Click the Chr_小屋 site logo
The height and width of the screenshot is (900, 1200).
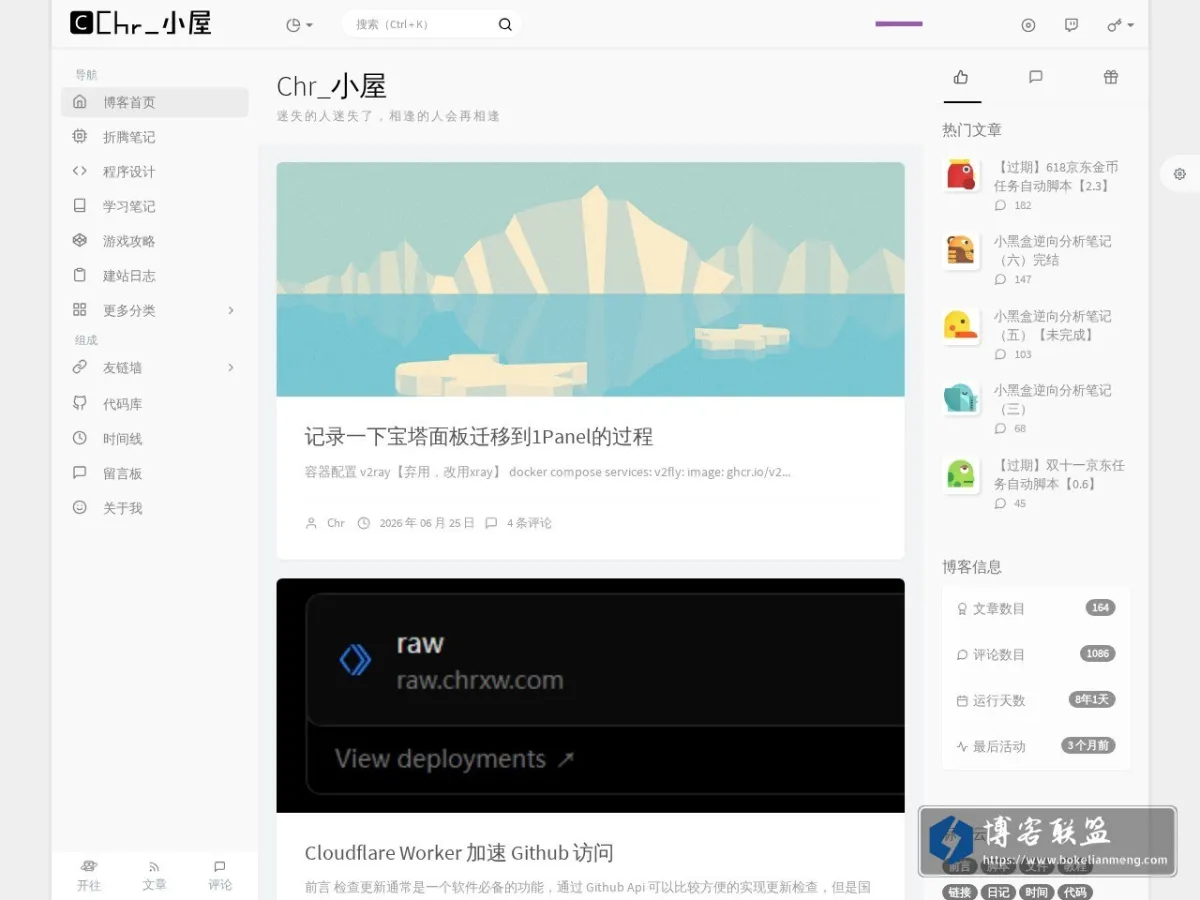pos(141,23)
